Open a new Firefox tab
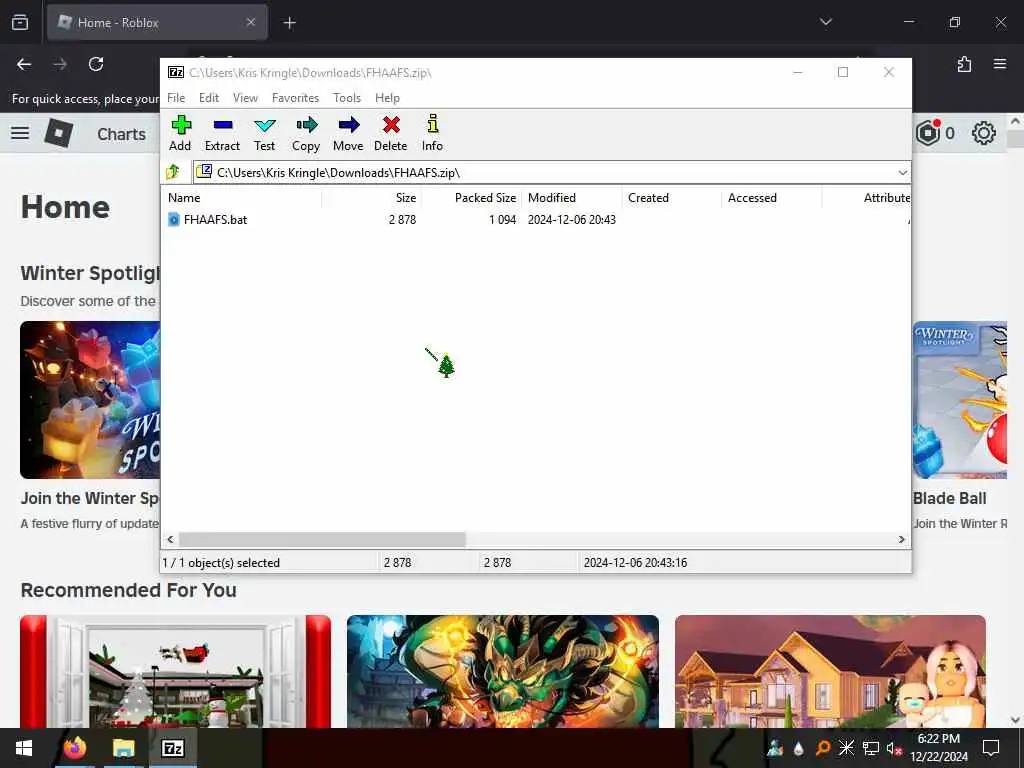The image size is (1024, 768). tap(289, 23)
